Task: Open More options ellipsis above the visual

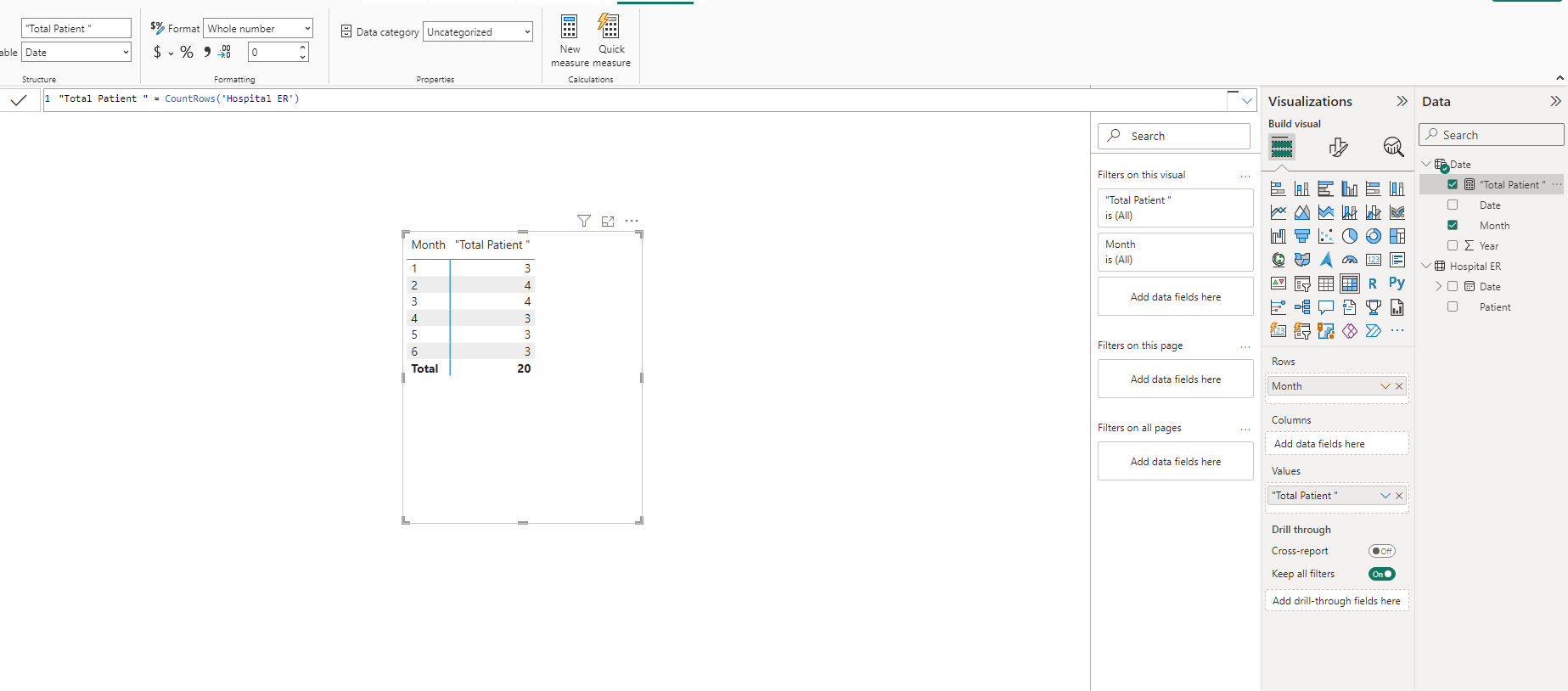Action: (632, 221)
